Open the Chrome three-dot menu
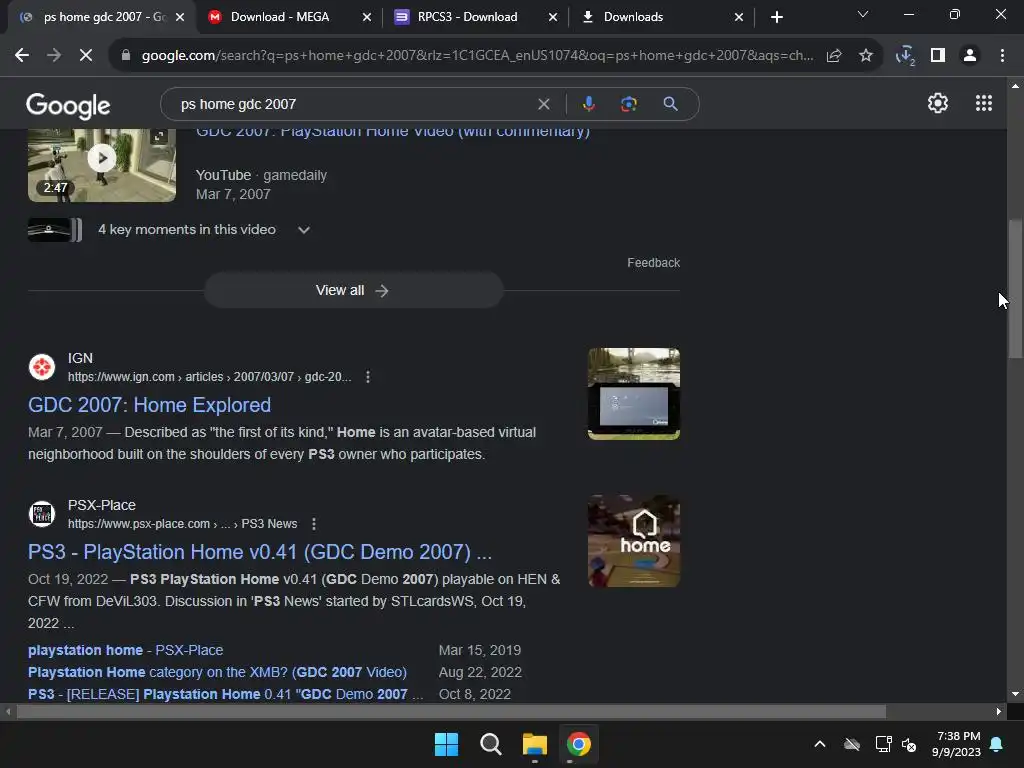The image size is (1024, 768). [1002, 56]
